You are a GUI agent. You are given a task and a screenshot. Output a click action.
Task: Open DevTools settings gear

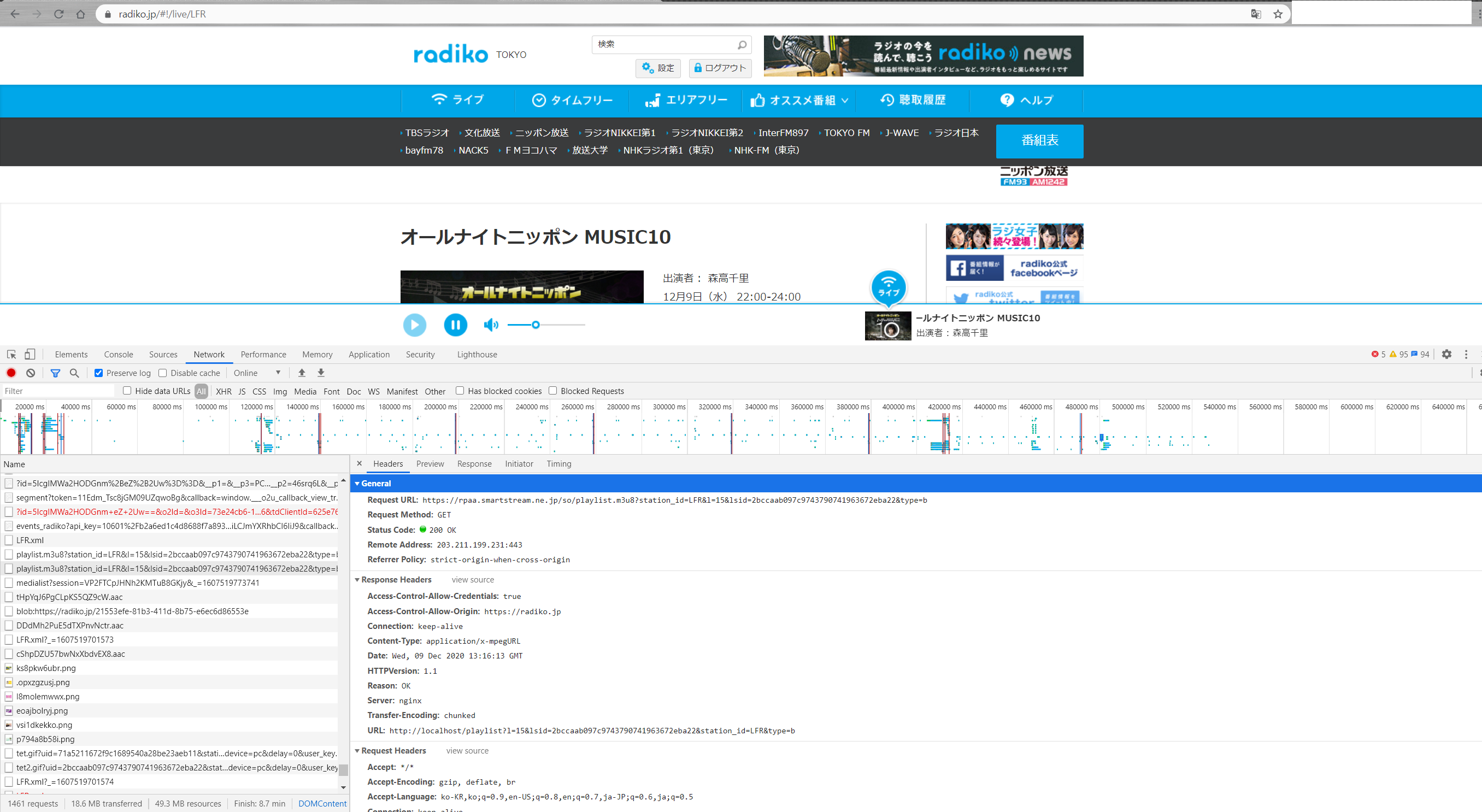[x=1446, y=355]
